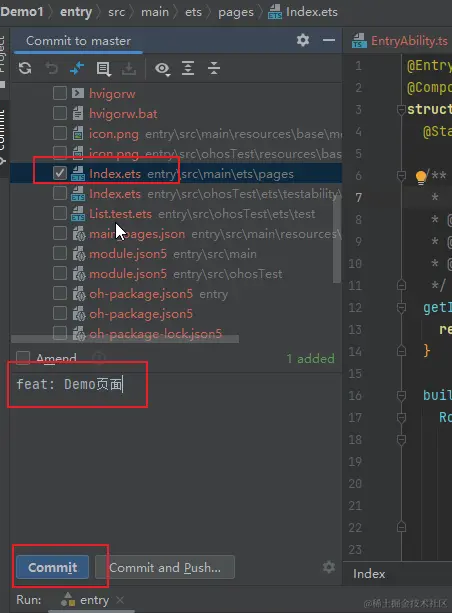Image resolution: width=452 pixels, height=613 pixels.
Task: Click ets in breadcrumb path
Action: pos(193,12)
